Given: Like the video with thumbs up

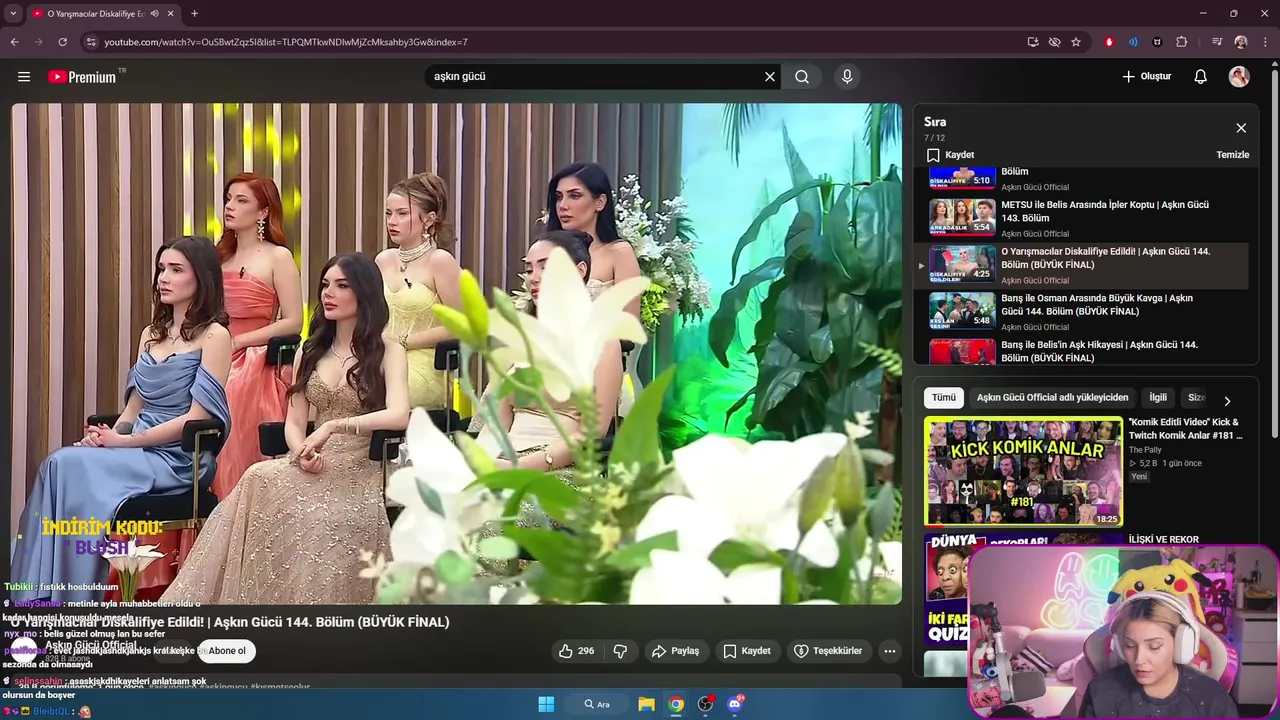Looking at the screenshot, I should [576, 651].
